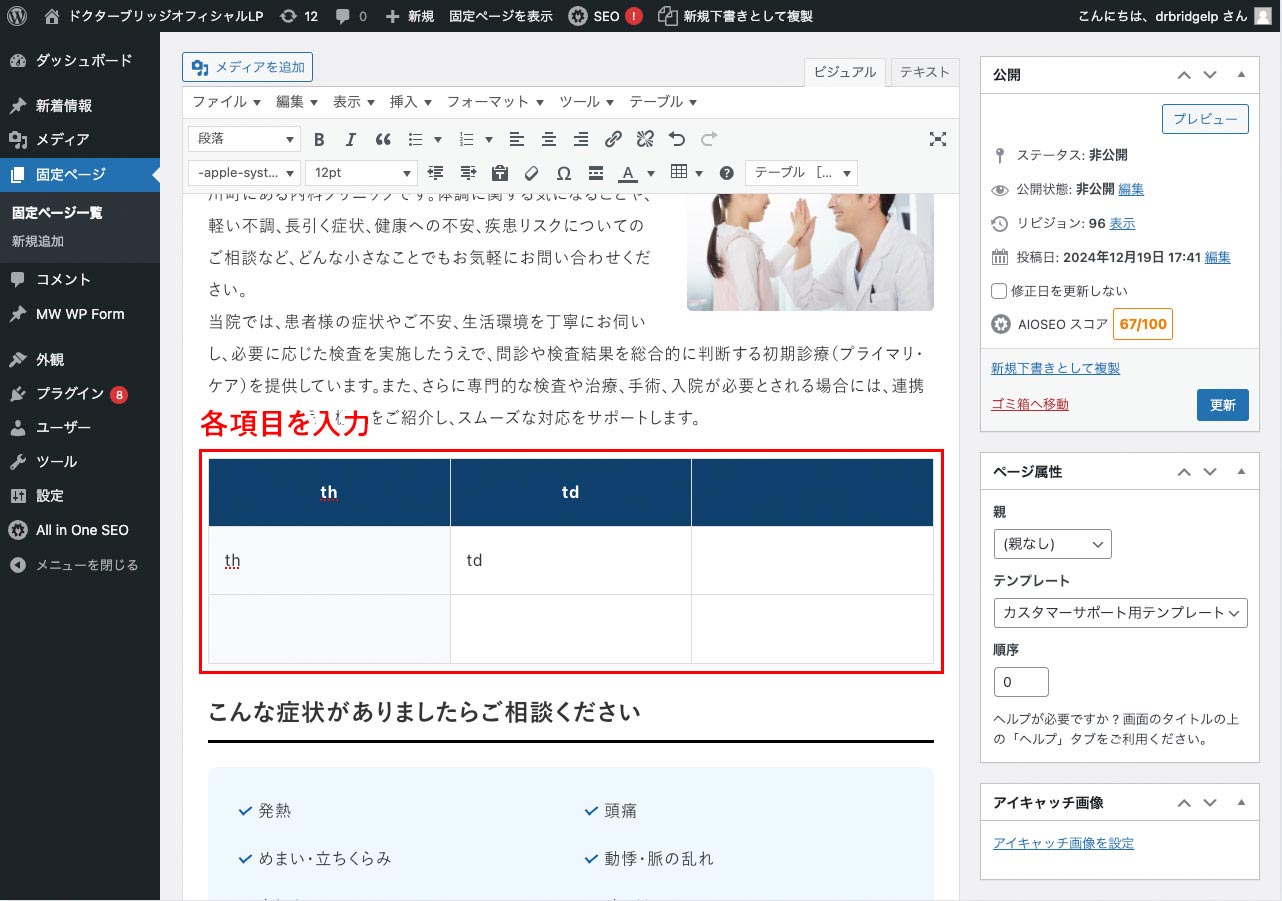
Task: Align text center
Action: [x=549, y=140]
